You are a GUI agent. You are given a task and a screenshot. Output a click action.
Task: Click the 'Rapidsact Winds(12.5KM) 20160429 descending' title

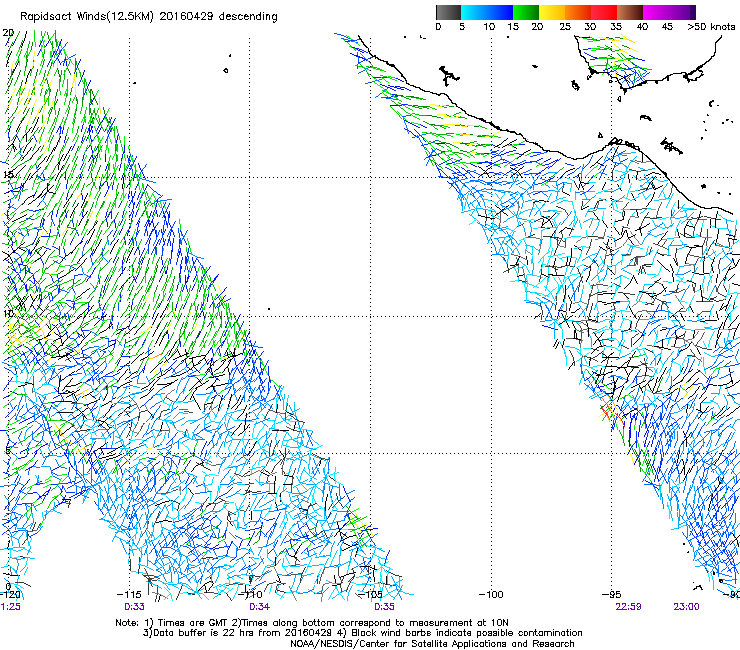point(149,16)
